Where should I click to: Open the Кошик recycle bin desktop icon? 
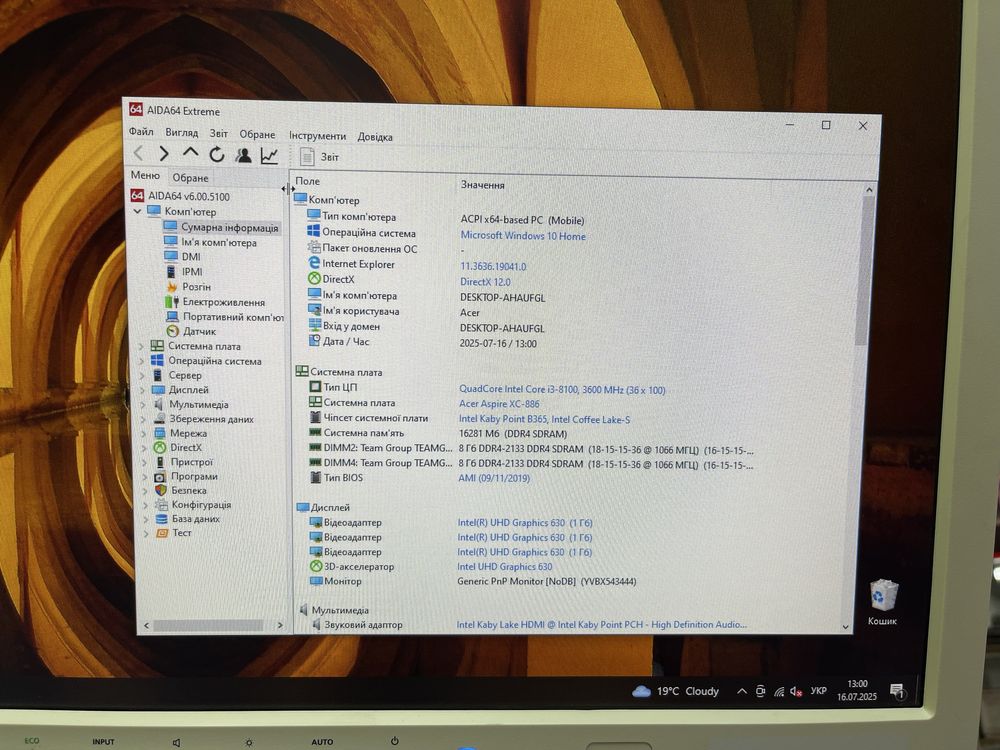[x=883, y=602]
